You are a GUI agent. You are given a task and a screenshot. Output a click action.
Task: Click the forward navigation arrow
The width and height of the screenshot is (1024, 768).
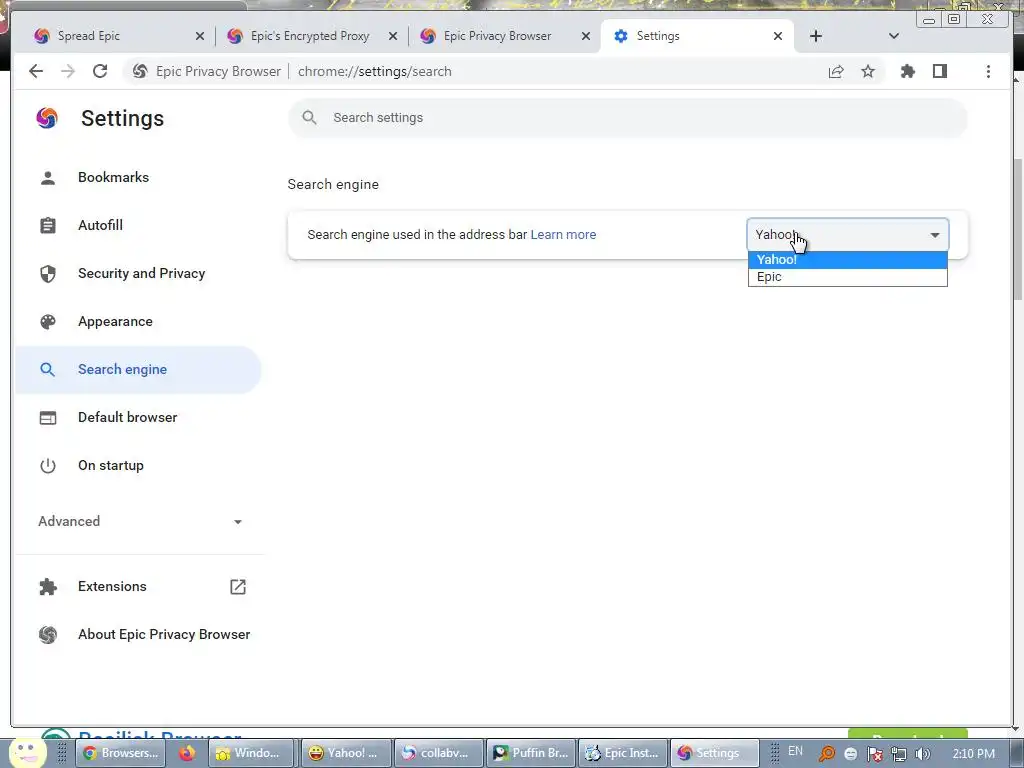68,71
